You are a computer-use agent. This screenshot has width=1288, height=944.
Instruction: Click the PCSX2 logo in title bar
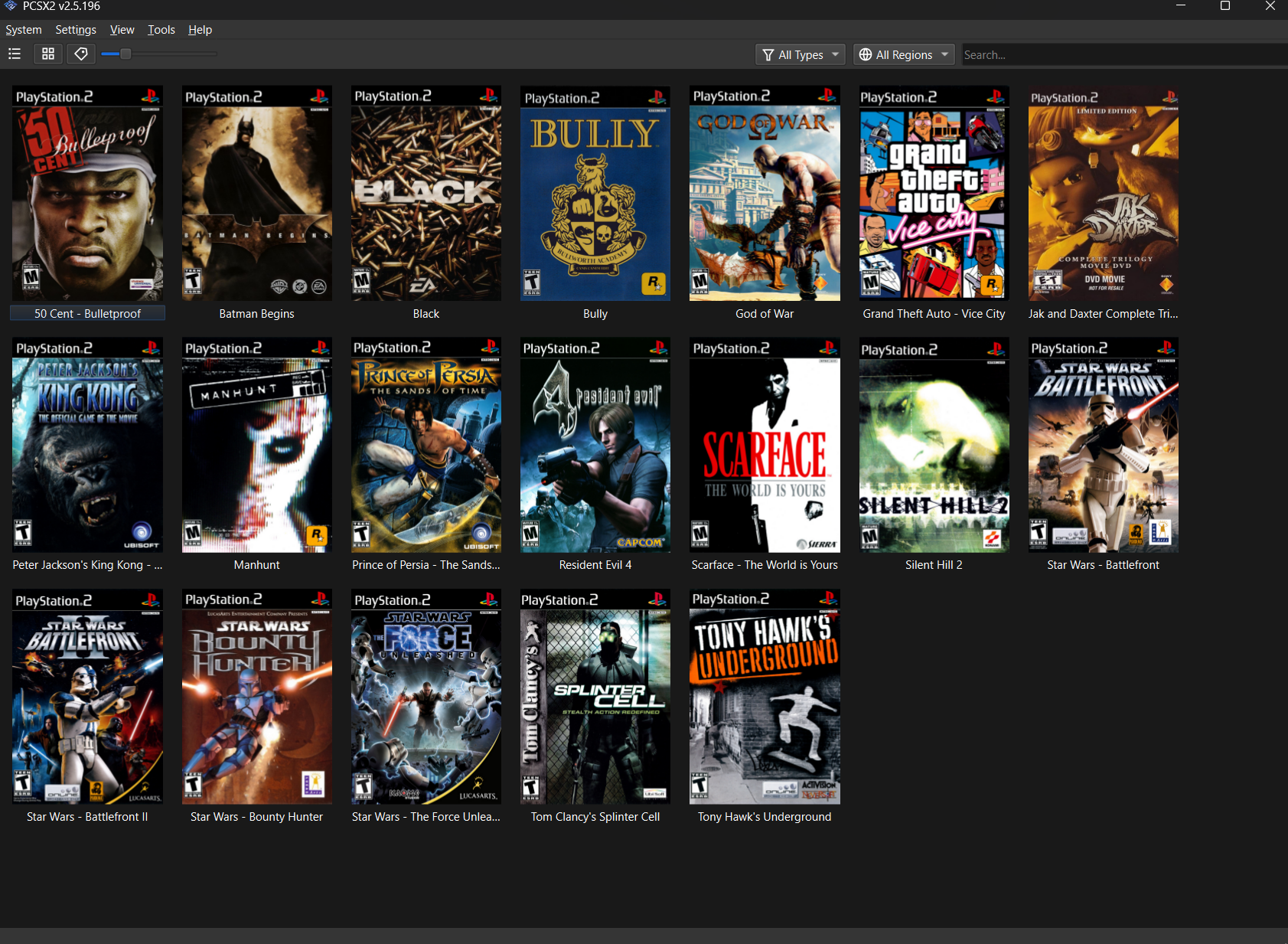[11, 6]
